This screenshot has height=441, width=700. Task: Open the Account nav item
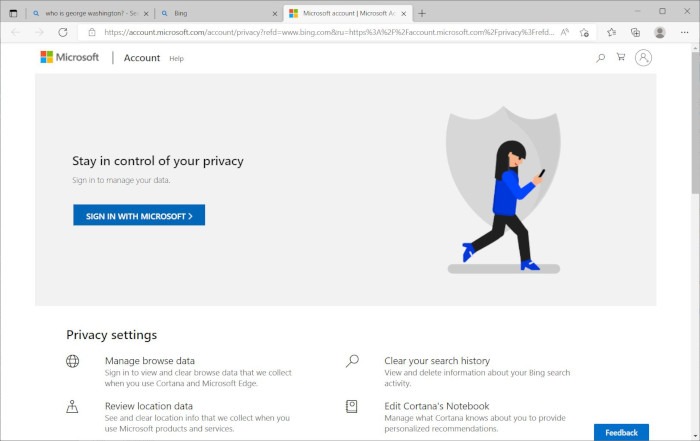(142, 58)
